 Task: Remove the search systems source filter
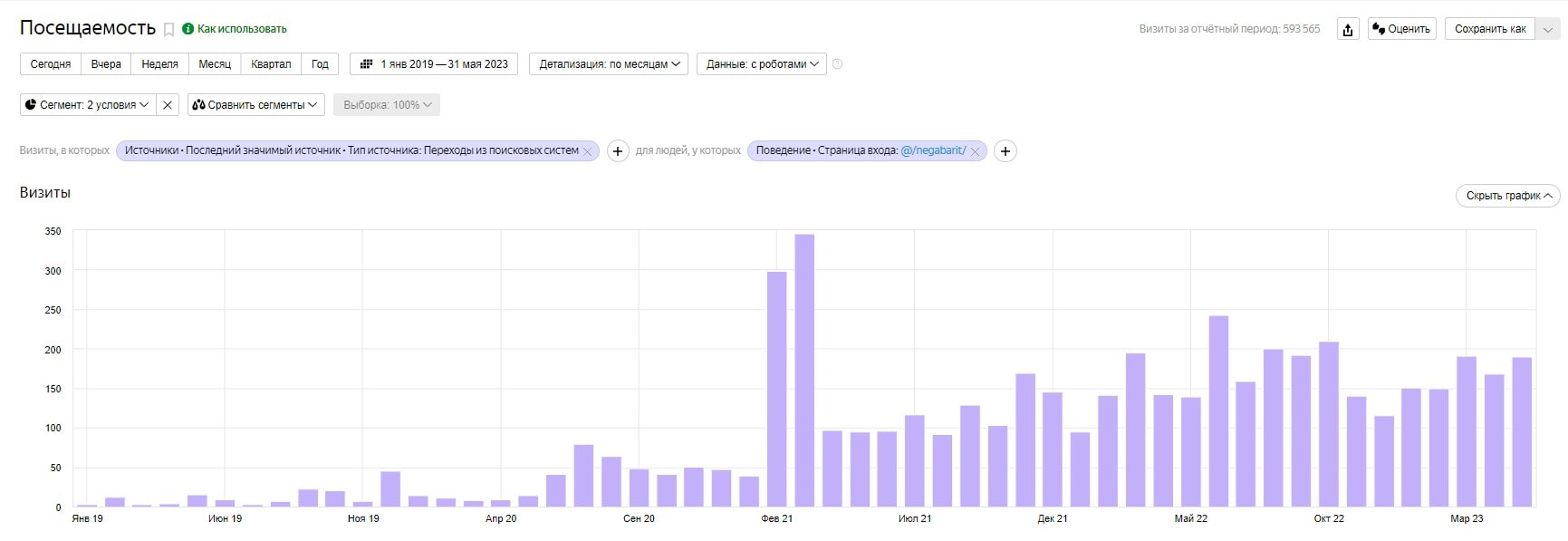(x=587, y=152)
